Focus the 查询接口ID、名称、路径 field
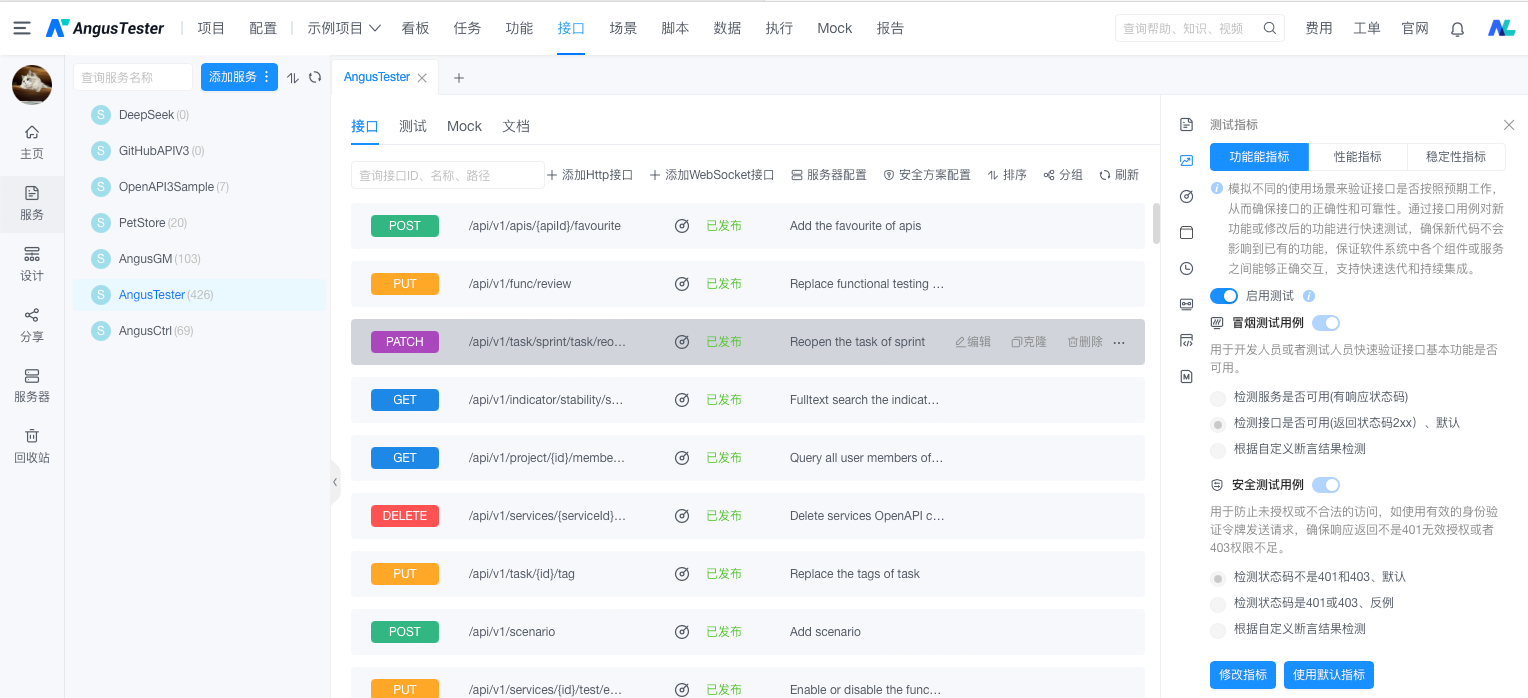This screenshot has width=1528, height=698. coord(448,175)
